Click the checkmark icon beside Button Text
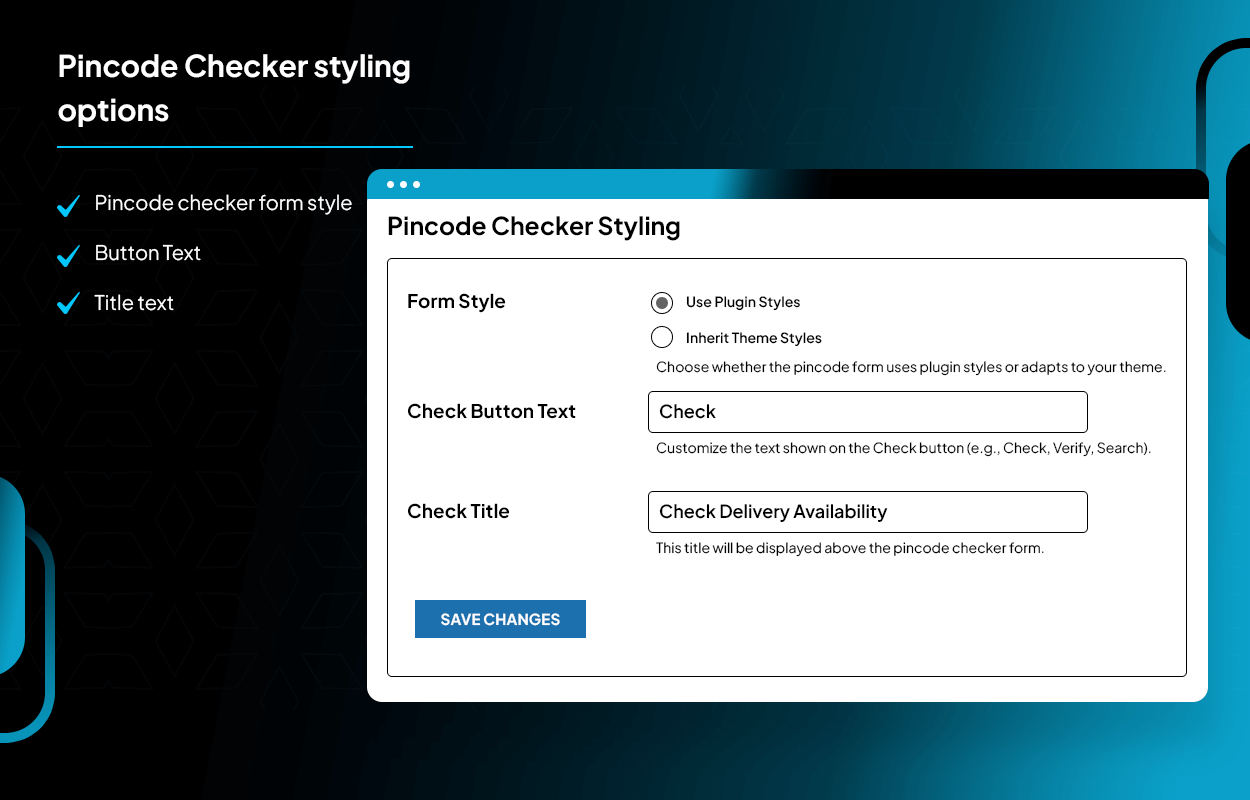 click(x=68, y=256)
